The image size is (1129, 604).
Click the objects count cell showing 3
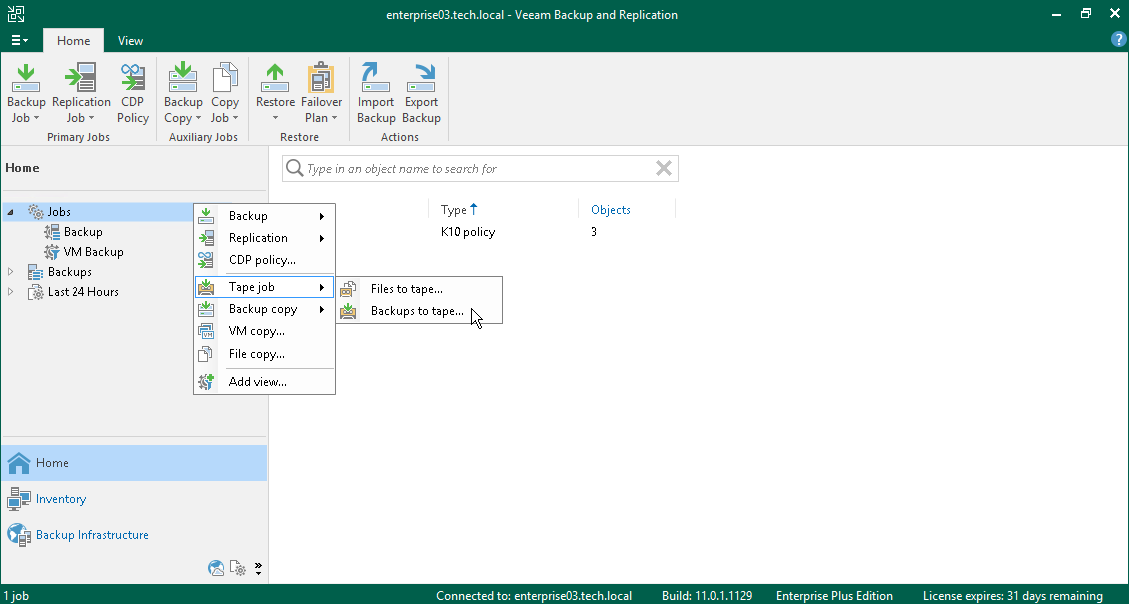[x=594, y=232]
